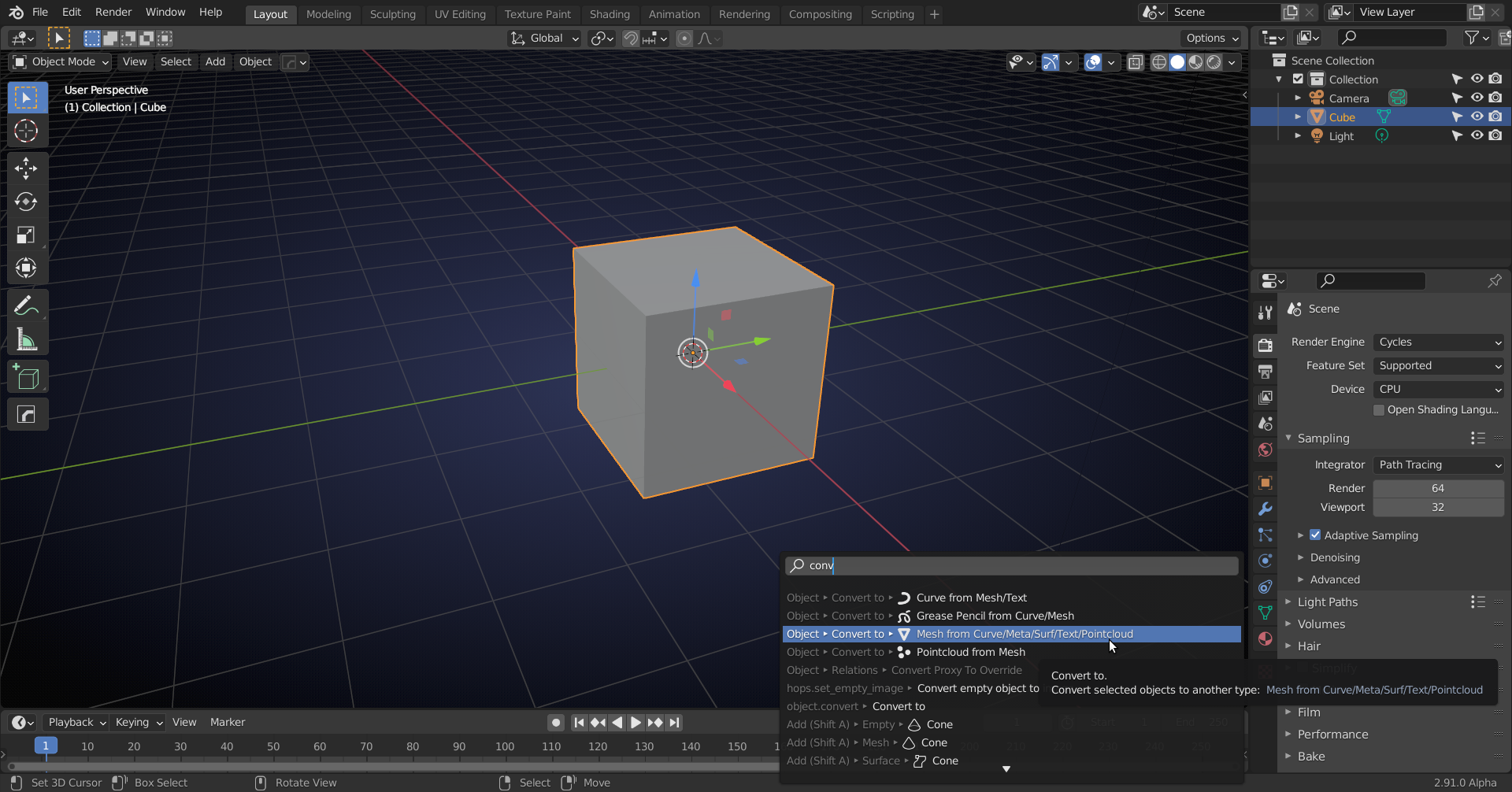This screenshot has width=1512, height=792.
Task: Adjust the Viewport samples field
Action: (1439, 507)
